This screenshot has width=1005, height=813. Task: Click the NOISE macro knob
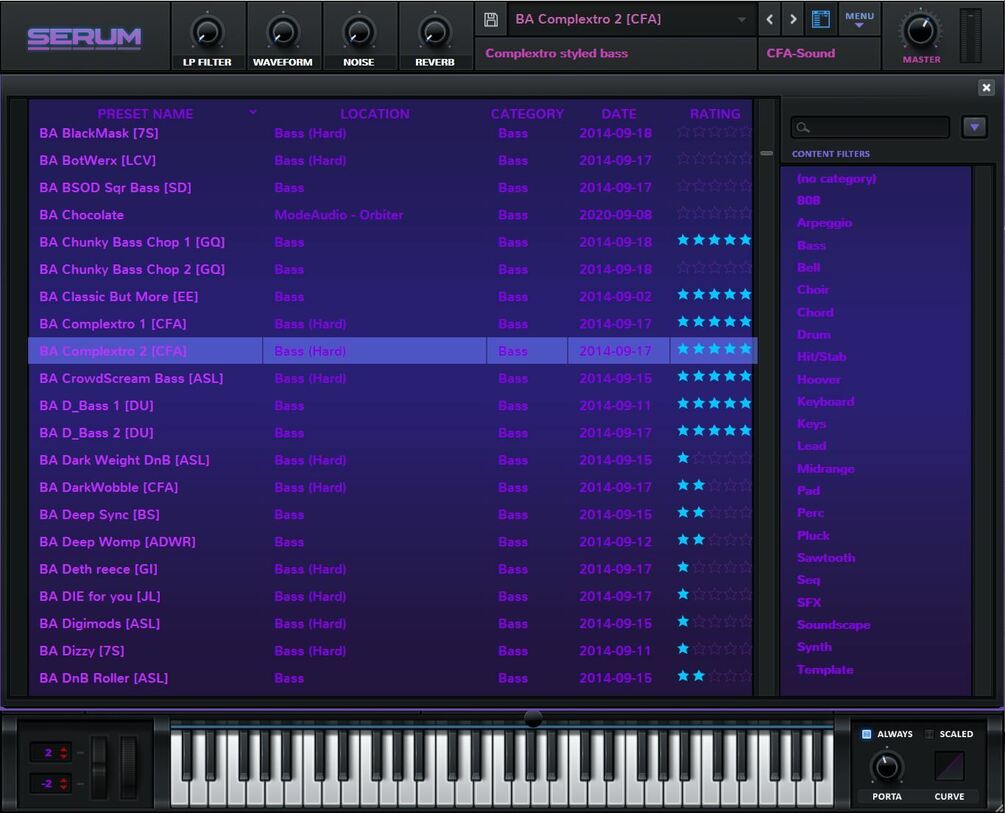[x=358, y=32]
